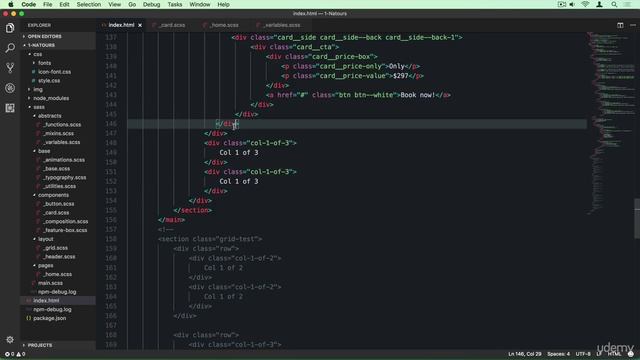
Task: Open the Go menu
Action: tap(132, 4)
